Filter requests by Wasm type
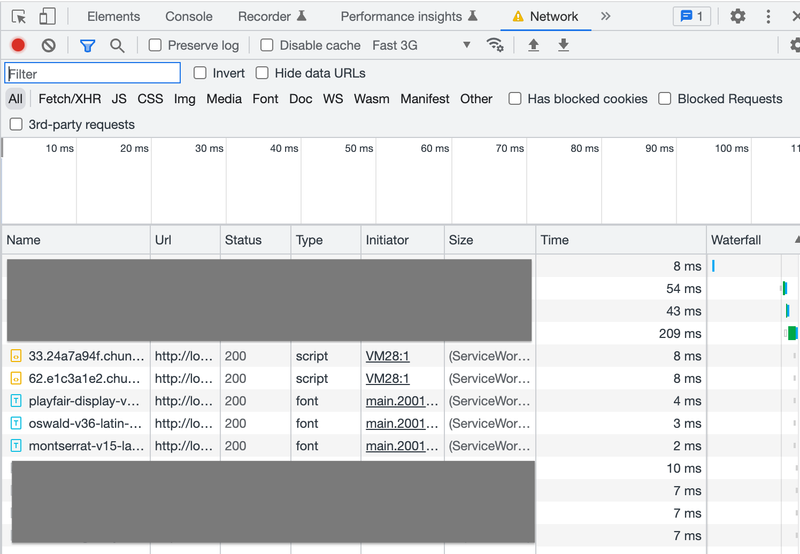 [371, 98]
